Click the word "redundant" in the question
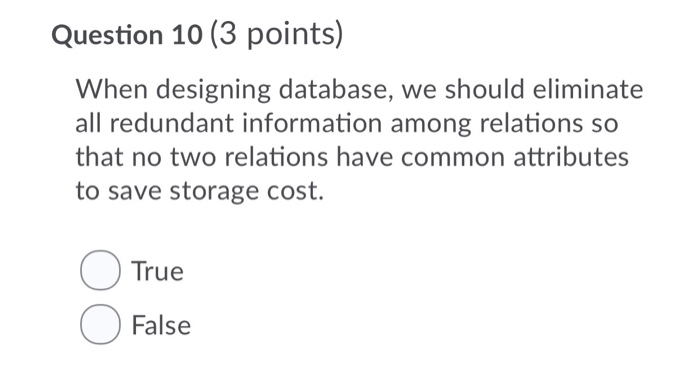 click(172, 123)
